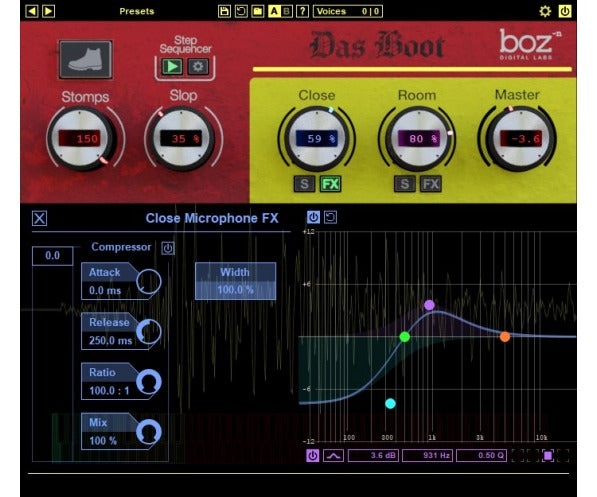Save the preset with floppy disk icon
Screen dimensions: 597x497
click(224, 11)
